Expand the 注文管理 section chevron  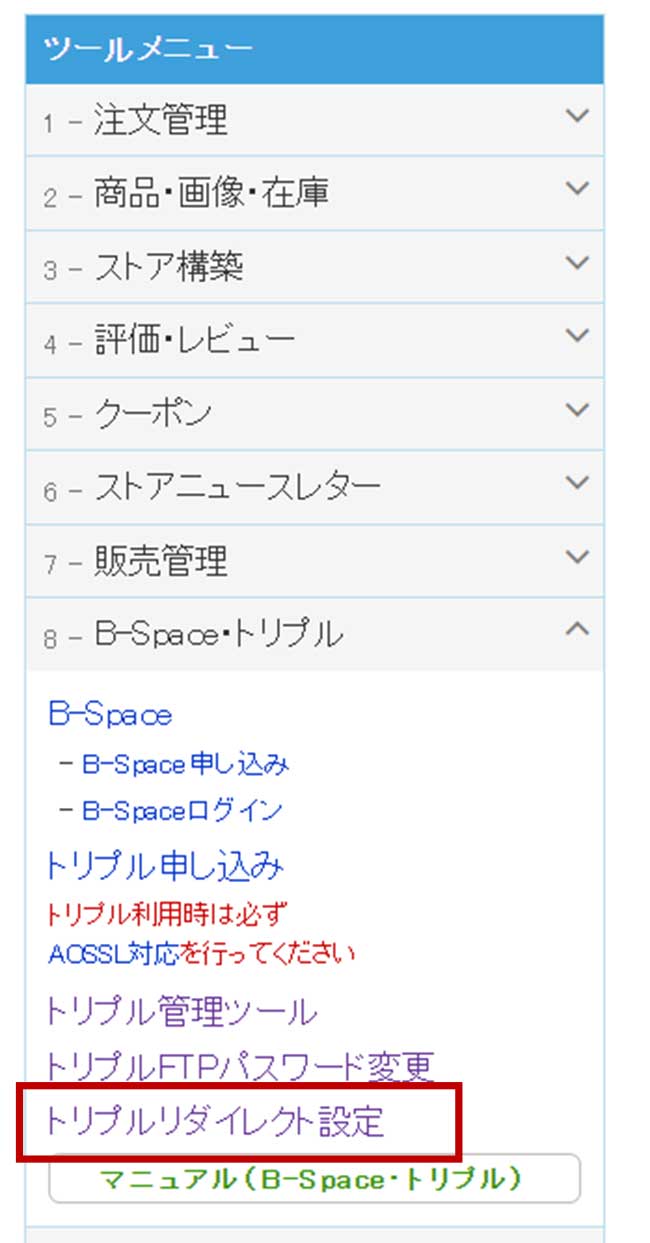(x=577, y=116)
